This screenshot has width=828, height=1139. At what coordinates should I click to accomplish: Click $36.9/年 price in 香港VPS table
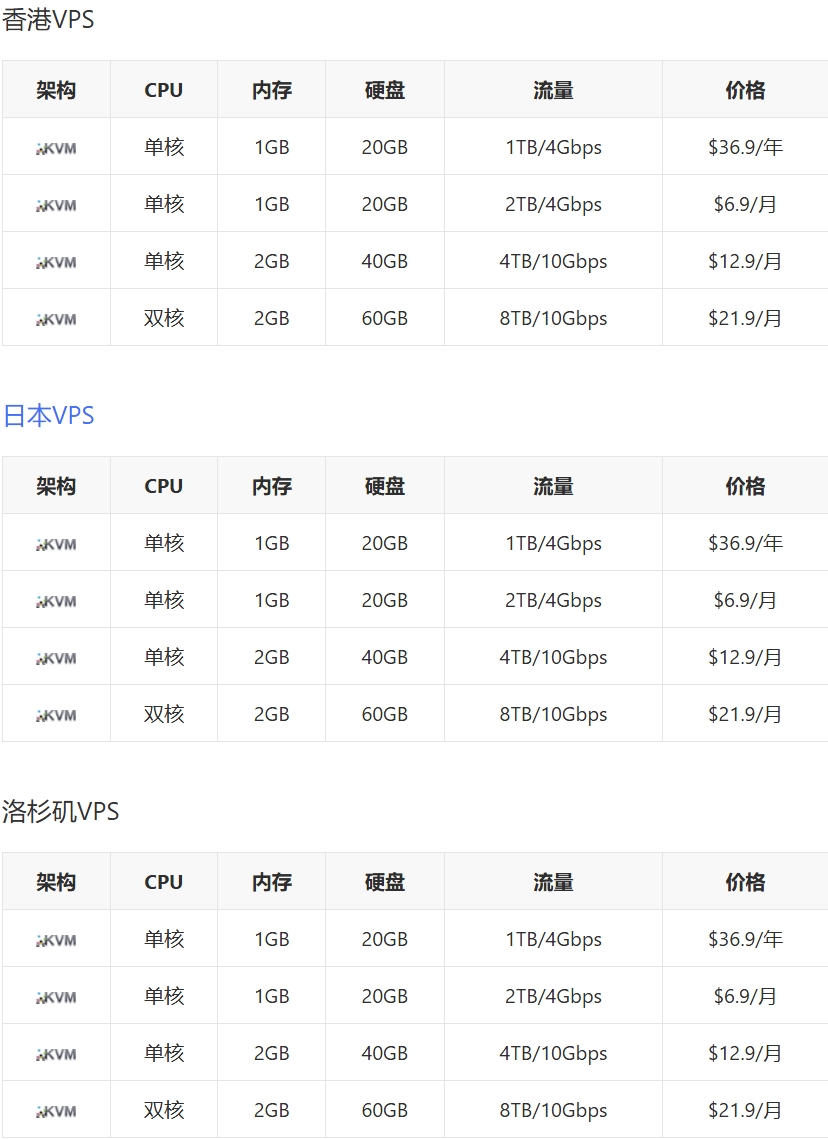pos(745,147)
